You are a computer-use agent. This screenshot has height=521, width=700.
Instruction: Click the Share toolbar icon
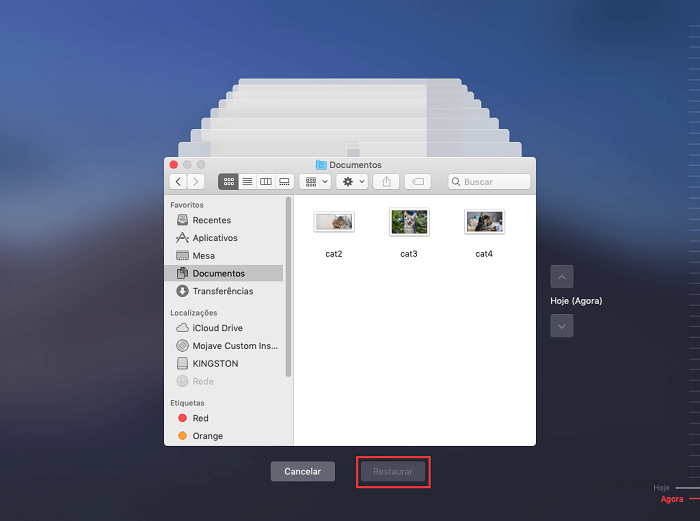pyautogui.click(x=386, y=182)
